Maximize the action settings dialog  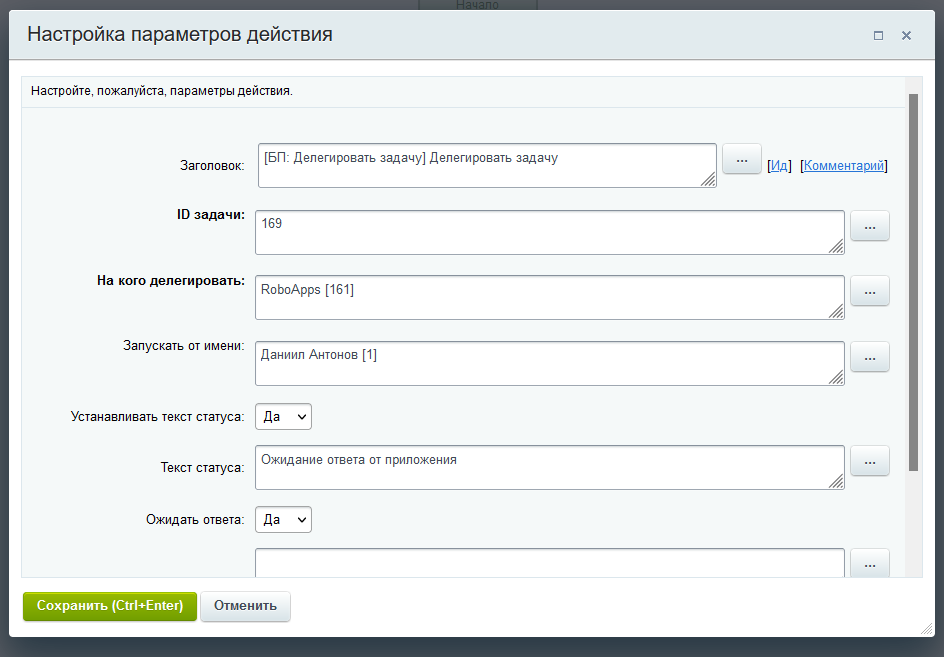coord(878,35)
